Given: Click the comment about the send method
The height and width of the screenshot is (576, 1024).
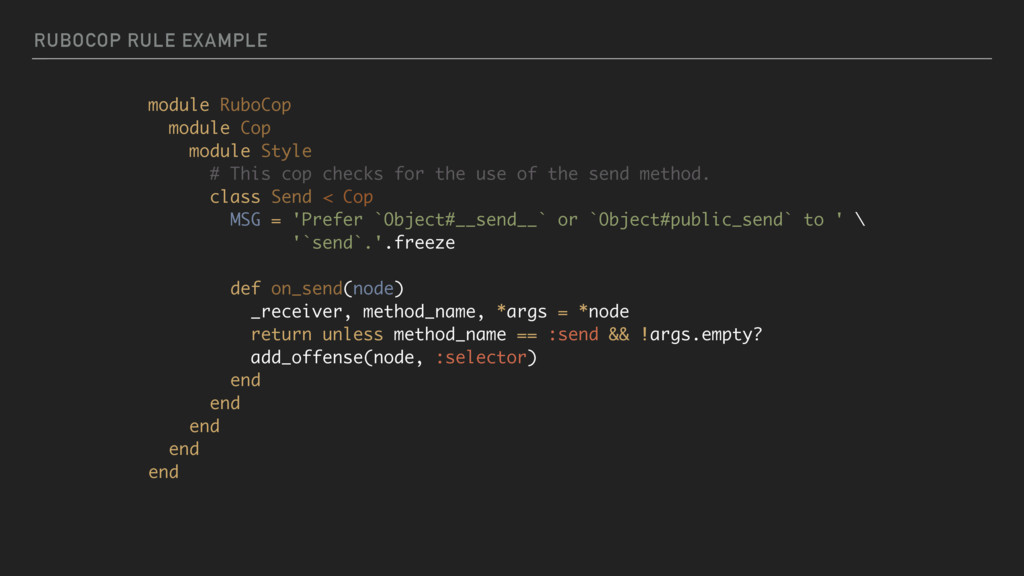Looking at the screenshot, I should point(459,174).
